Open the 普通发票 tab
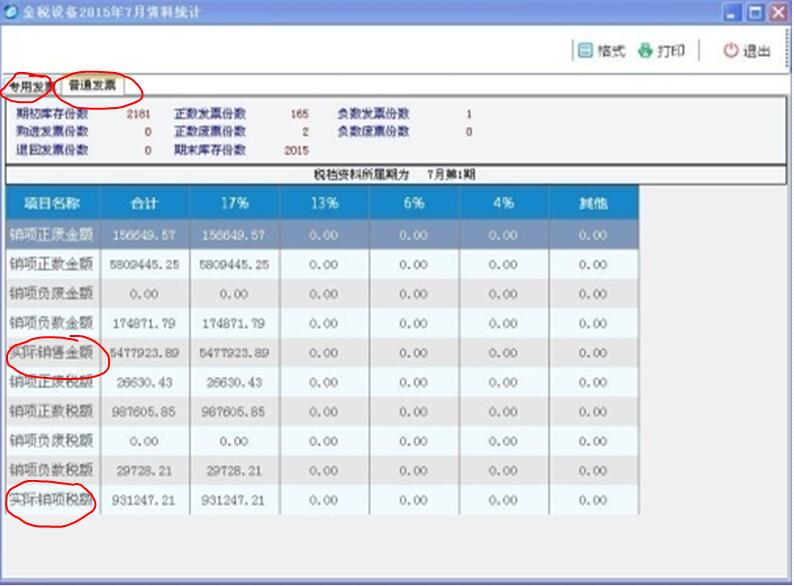The height and width of the screenshot is (586, 794). [92, 85]
